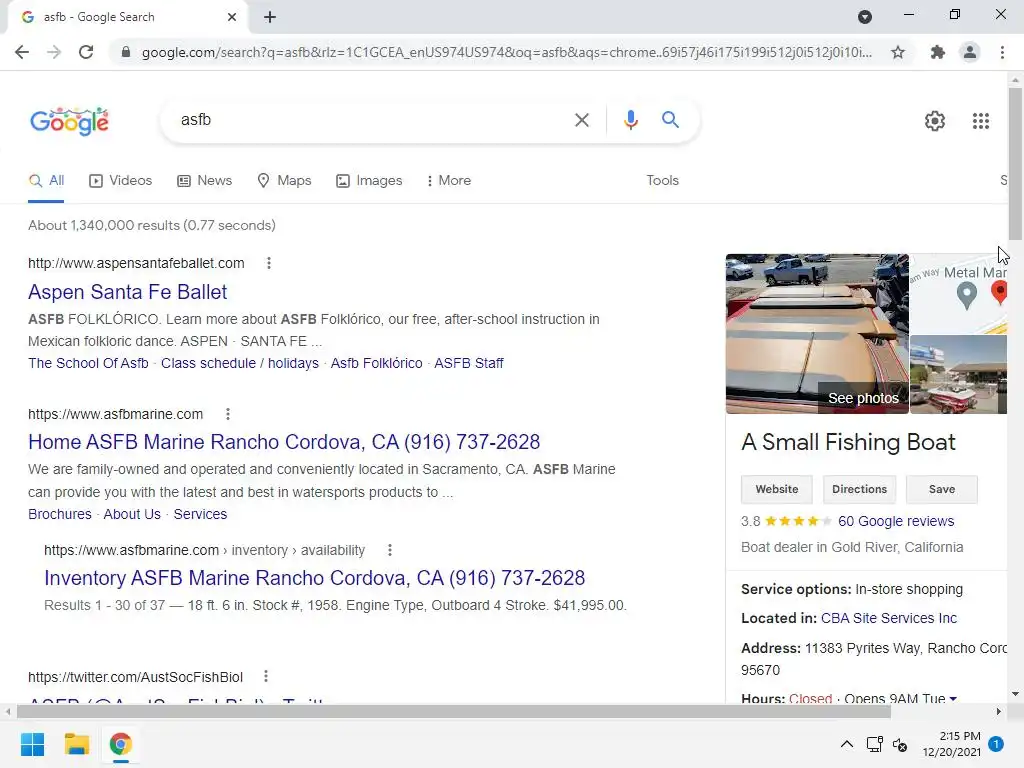Open ASFB Staff sitelink

tap(469, 363)
